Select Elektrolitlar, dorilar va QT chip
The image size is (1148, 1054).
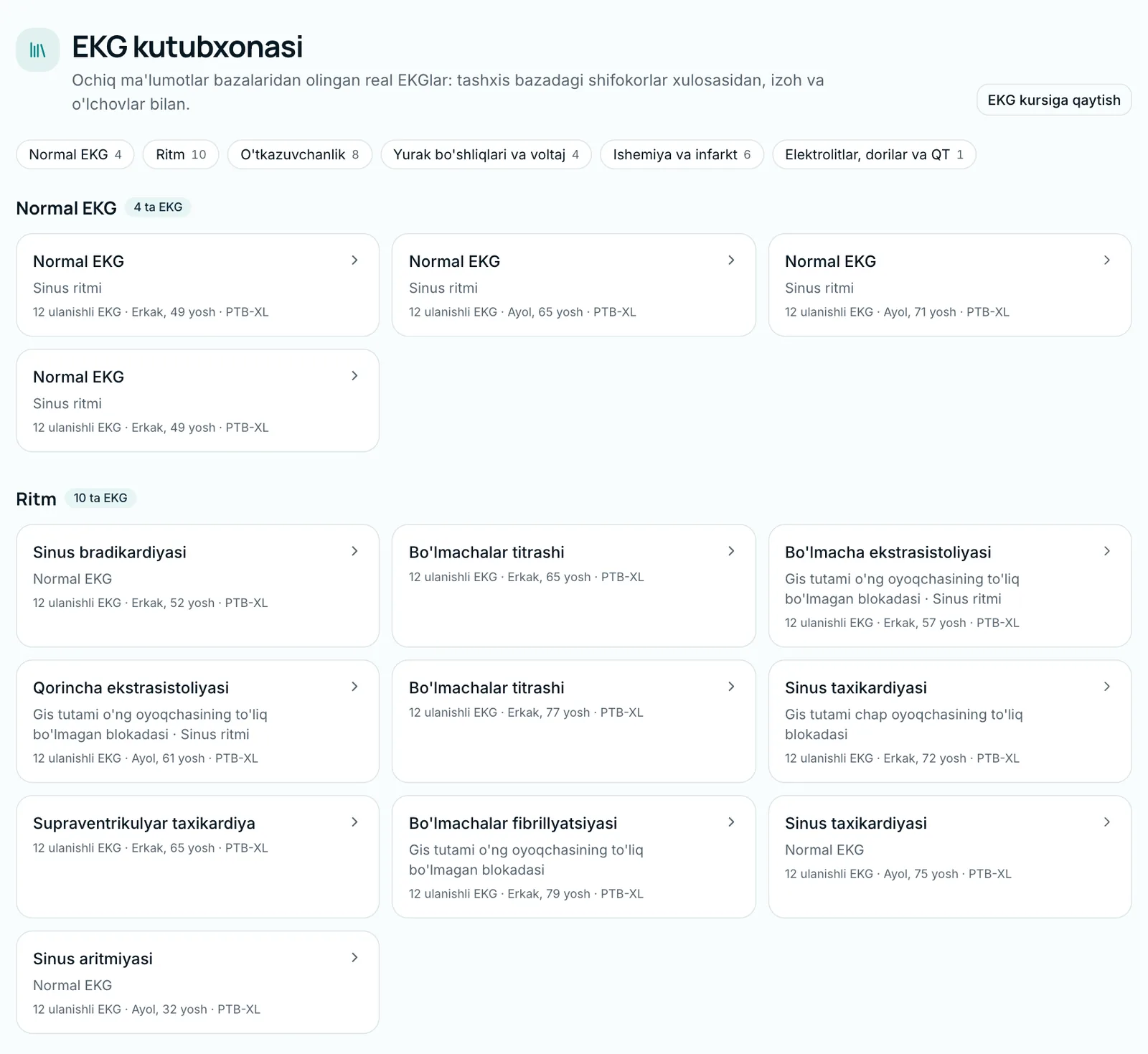click(874, 154)
